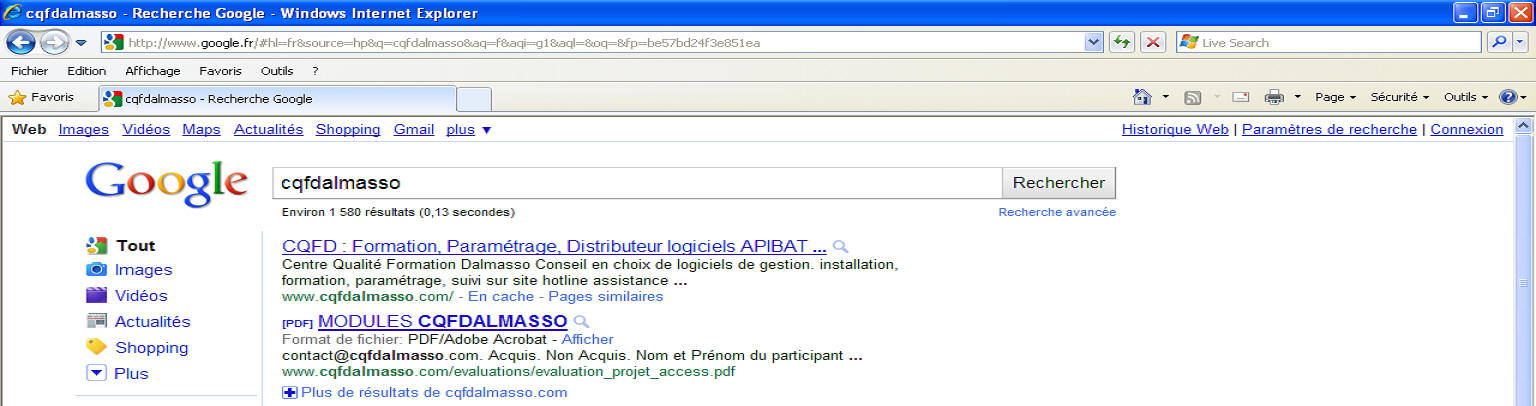Refresh the page with green arrows icon

[x=1122, y=43]
